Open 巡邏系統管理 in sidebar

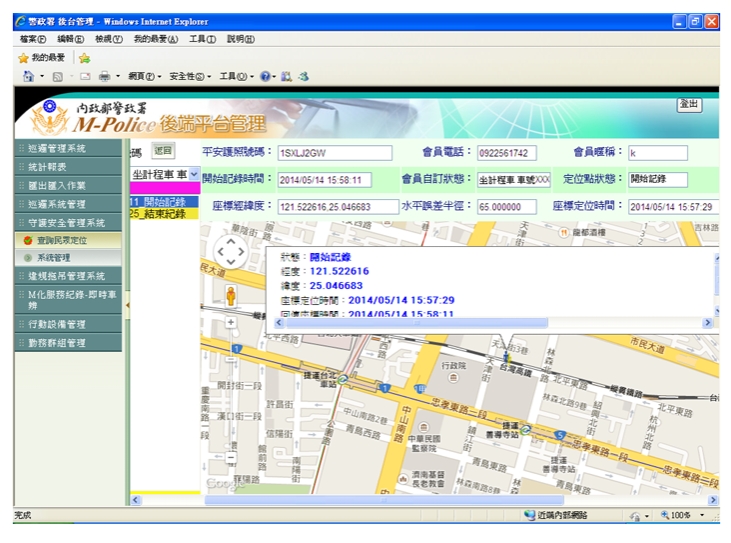pyautogui.click(x=68, y=204)
